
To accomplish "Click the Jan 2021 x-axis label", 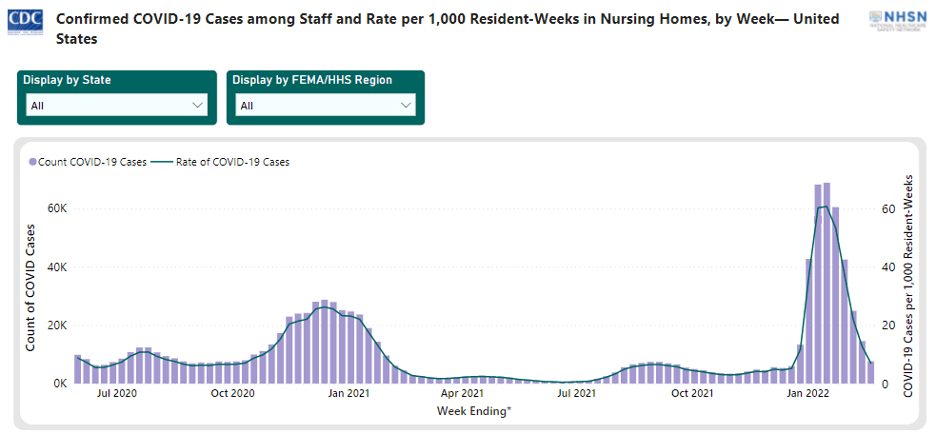I will coord(350,394).
